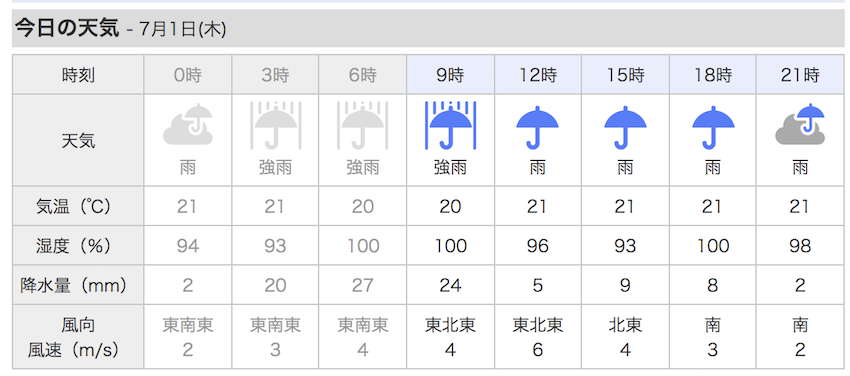The height and width of the screenshot is (376, 850).
Task: Select the 9時 column header
Action: pos(450,75)
